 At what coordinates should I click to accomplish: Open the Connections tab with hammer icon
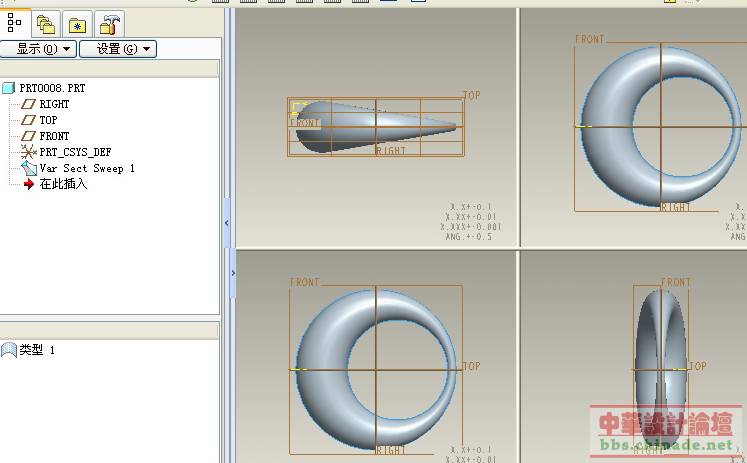tap(109, 24)
